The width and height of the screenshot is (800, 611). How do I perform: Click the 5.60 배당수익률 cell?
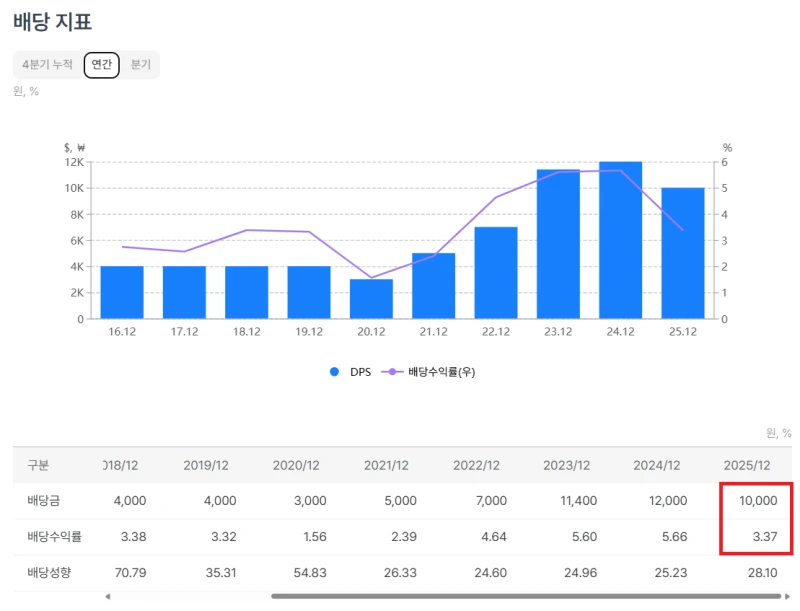(x=584, y=537)
